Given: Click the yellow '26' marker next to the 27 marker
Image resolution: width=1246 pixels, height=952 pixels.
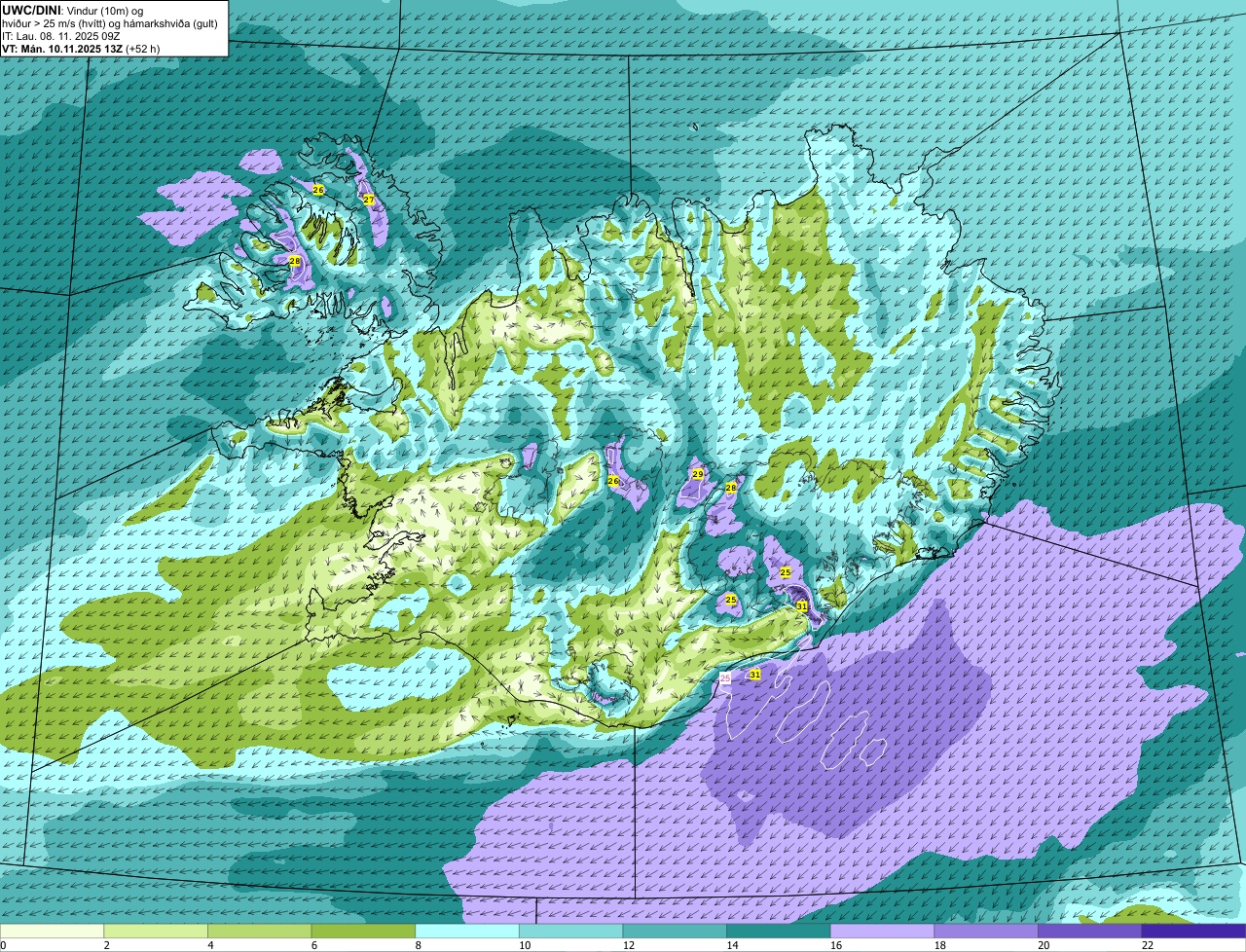Looking at the screenshot, I should pyautogui.click(x=317, y=190).
